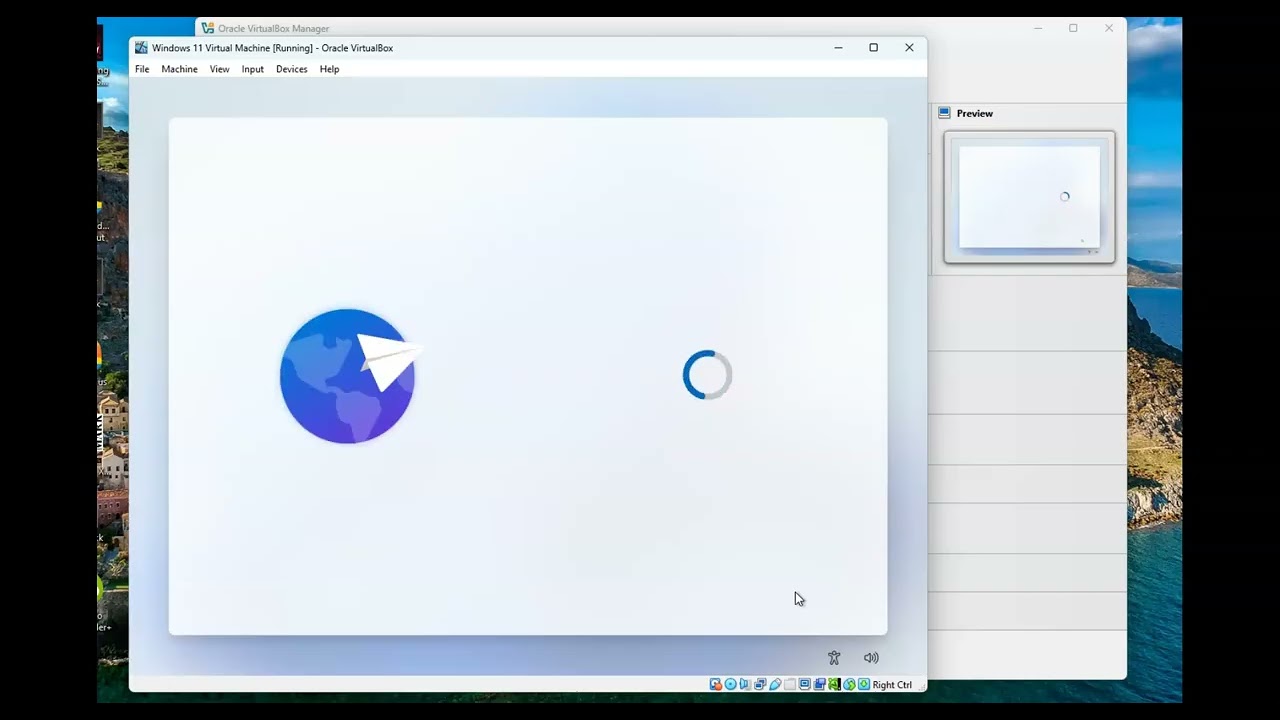Close the Windows 11 Virtual Machine window
The width and height of the screenshot is (1280, 720).
tap(909, 47)
